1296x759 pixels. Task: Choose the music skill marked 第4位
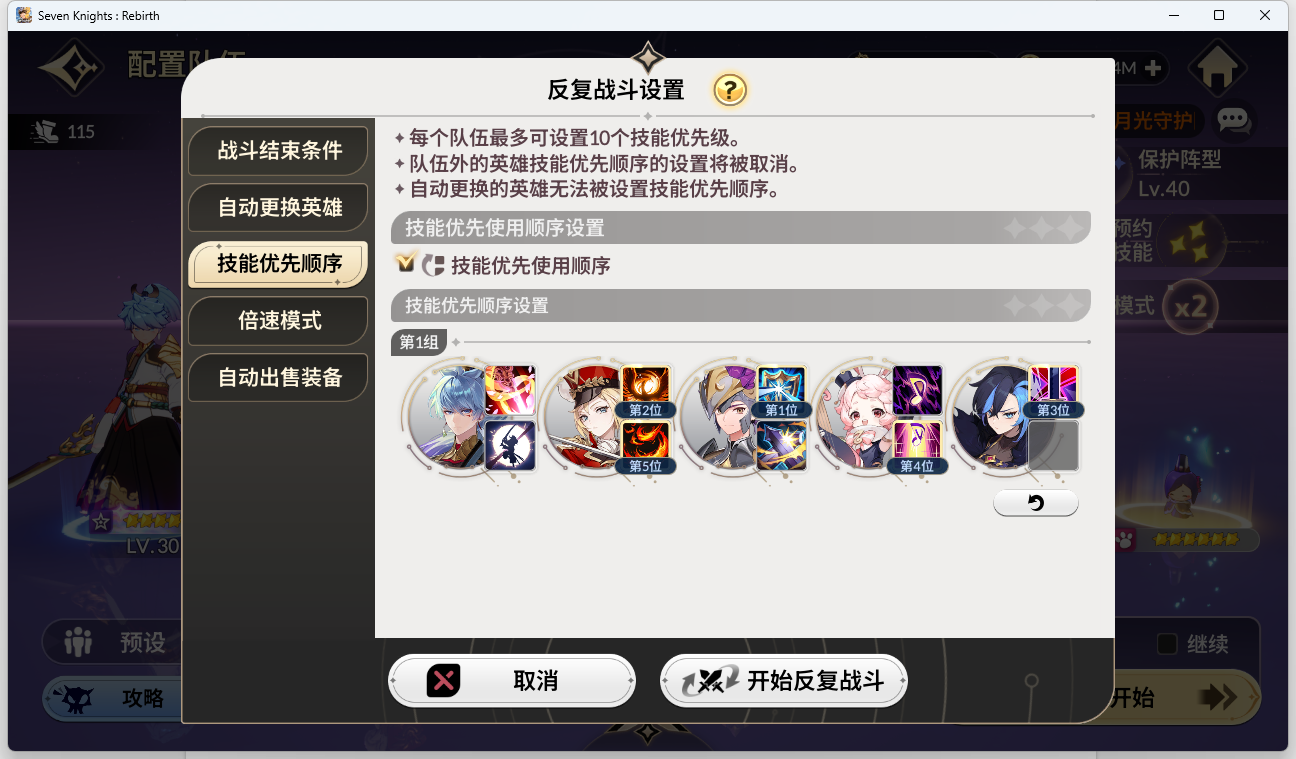917,446
